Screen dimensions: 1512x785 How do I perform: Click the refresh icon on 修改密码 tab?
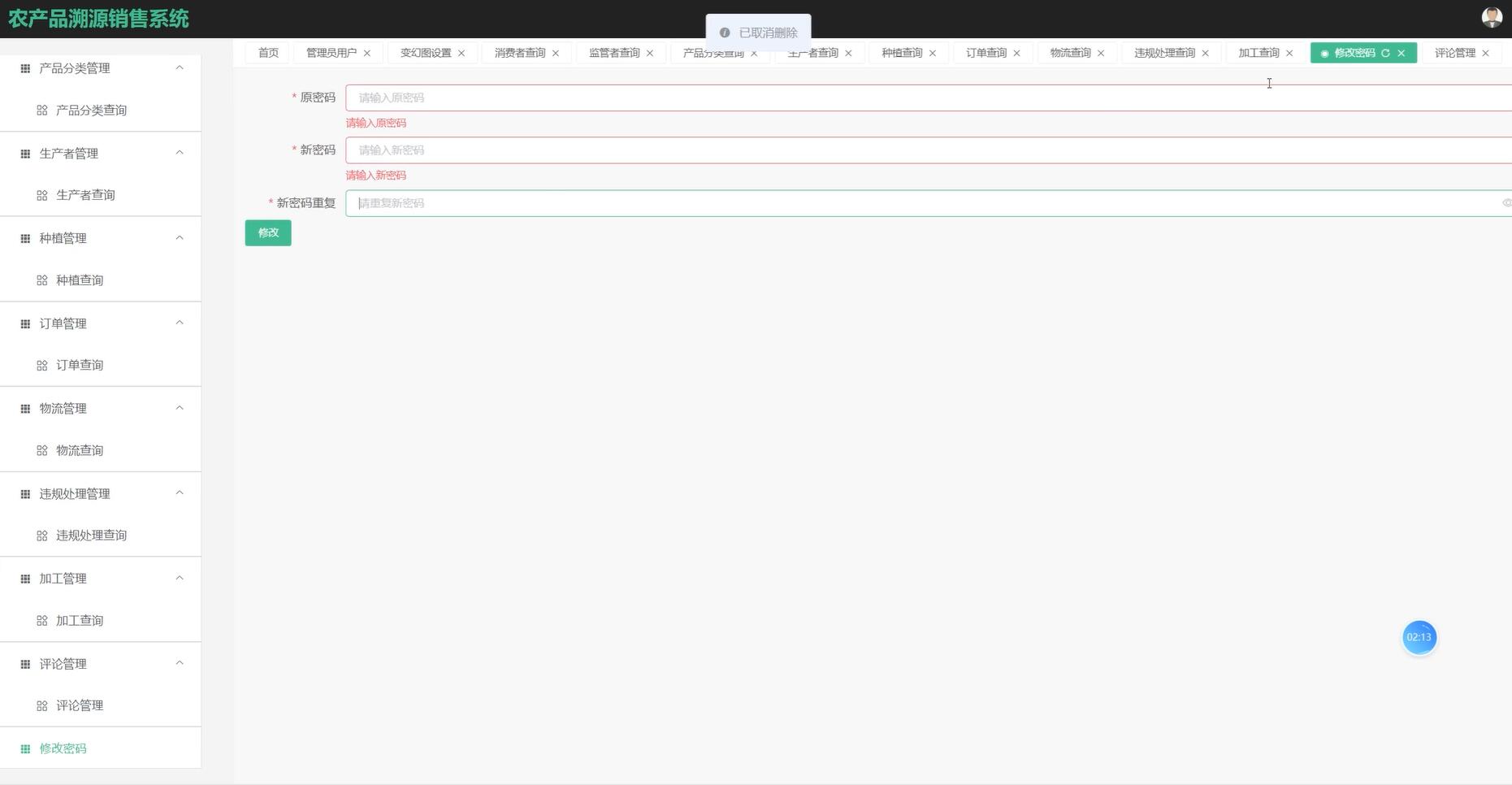(1385, 53)
